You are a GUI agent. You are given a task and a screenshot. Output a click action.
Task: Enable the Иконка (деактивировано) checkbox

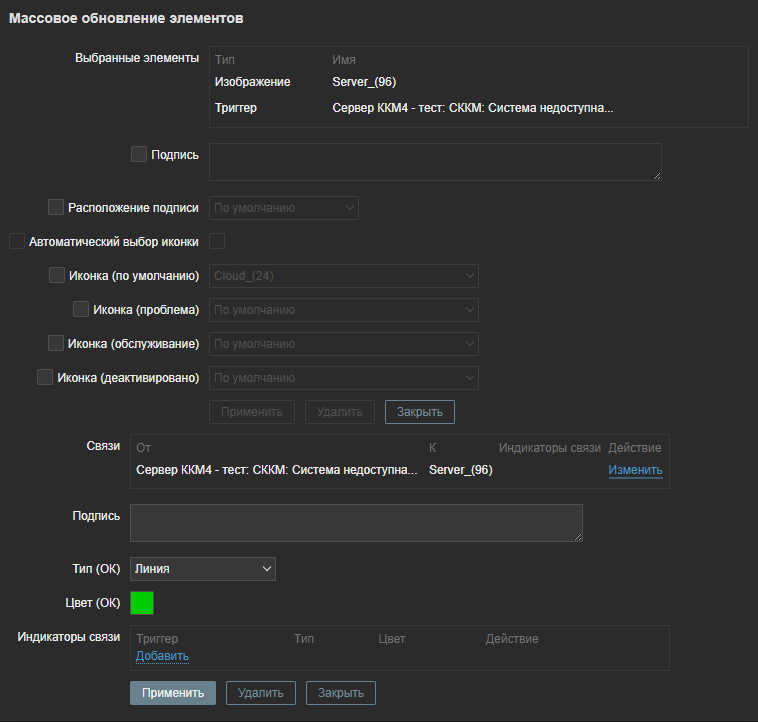point(45,377)
